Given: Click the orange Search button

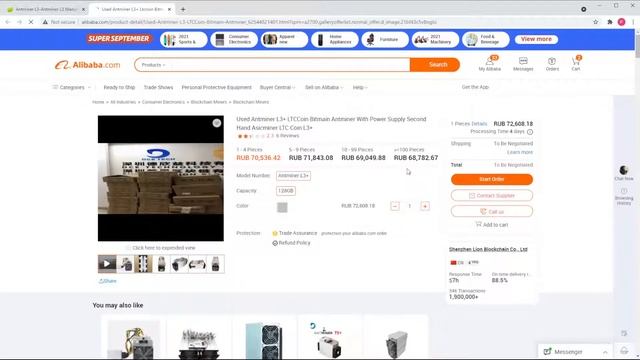Looking at the screenshot, I should pyautogui.click(x=435, y=64).
